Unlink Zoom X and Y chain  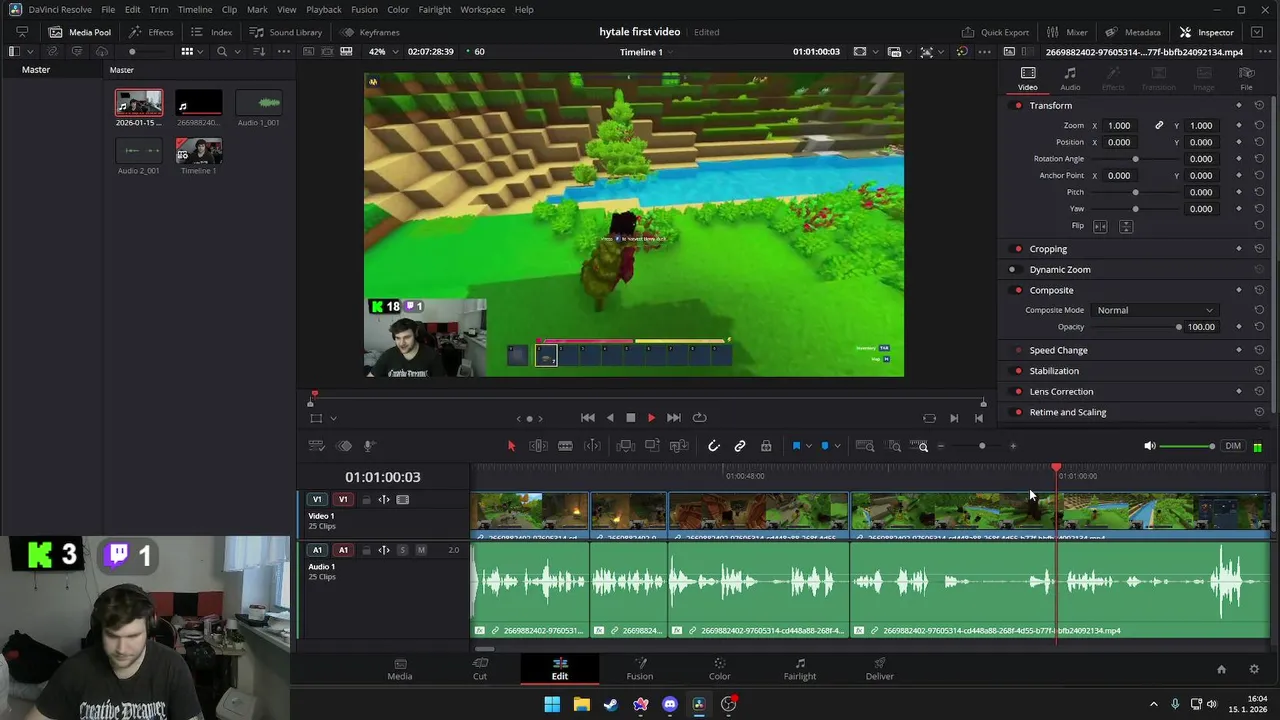pos(1159,126)
